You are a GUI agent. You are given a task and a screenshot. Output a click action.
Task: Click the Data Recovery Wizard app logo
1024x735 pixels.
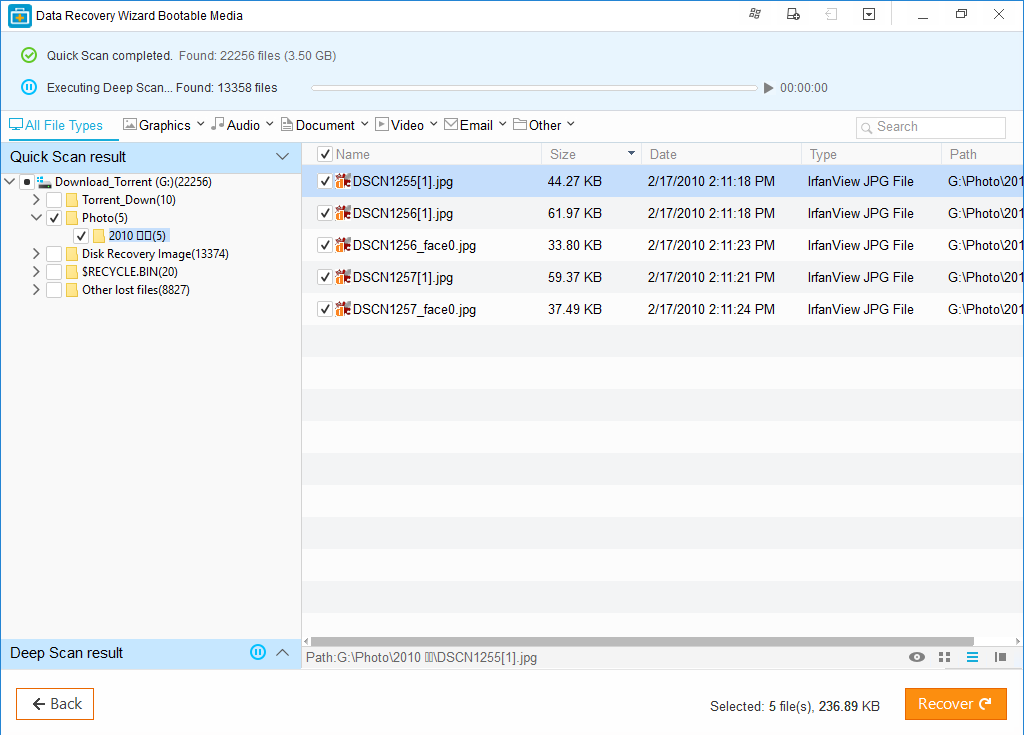pyautogui.click(x=20, y=16)
